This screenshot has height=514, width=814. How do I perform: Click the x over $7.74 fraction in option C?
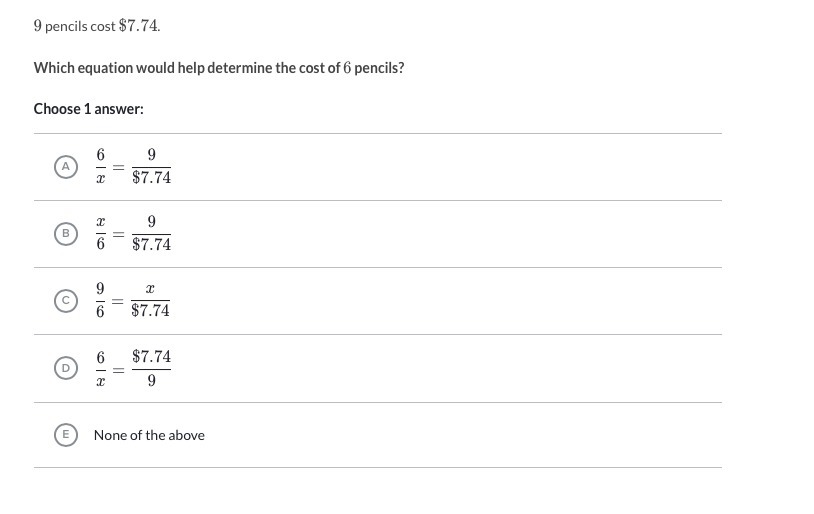pyautogui.click(x=150, y=300)
